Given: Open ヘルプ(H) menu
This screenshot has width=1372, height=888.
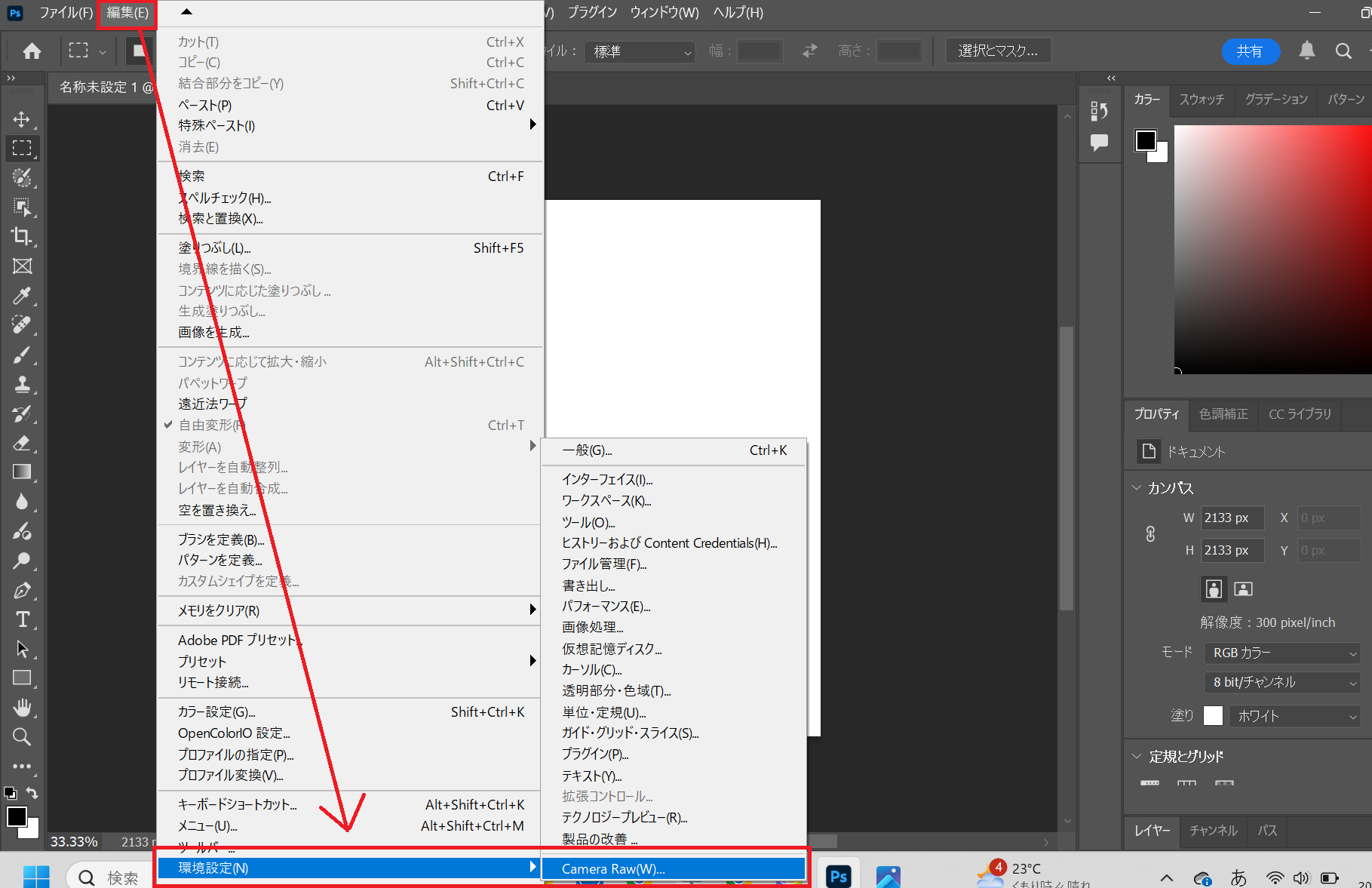Looking at the screenshot, I should pos(738,13).
